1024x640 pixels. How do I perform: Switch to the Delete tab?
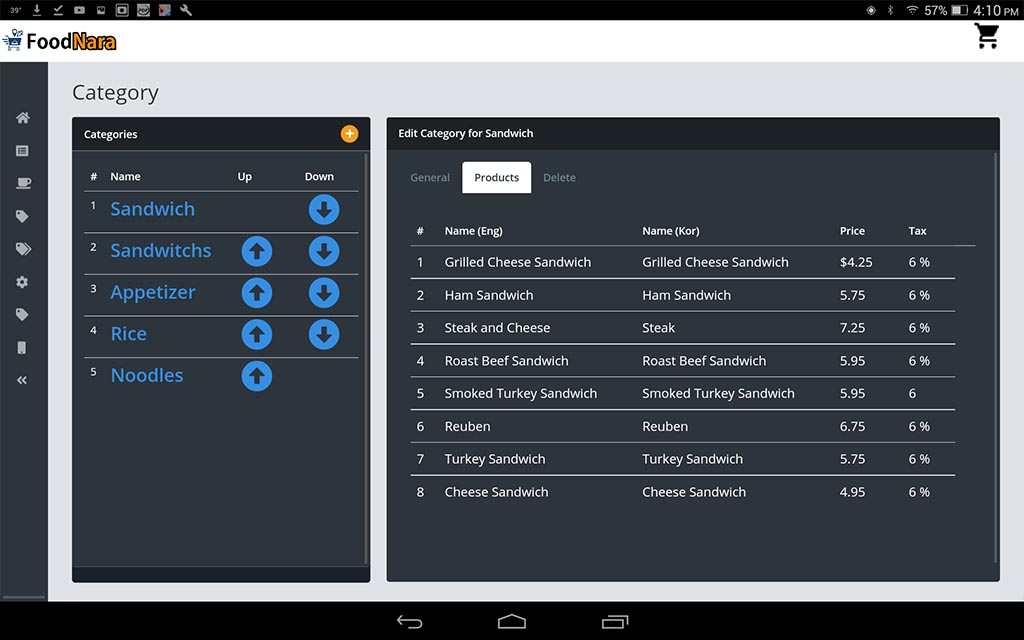click(x=559, y=178)
